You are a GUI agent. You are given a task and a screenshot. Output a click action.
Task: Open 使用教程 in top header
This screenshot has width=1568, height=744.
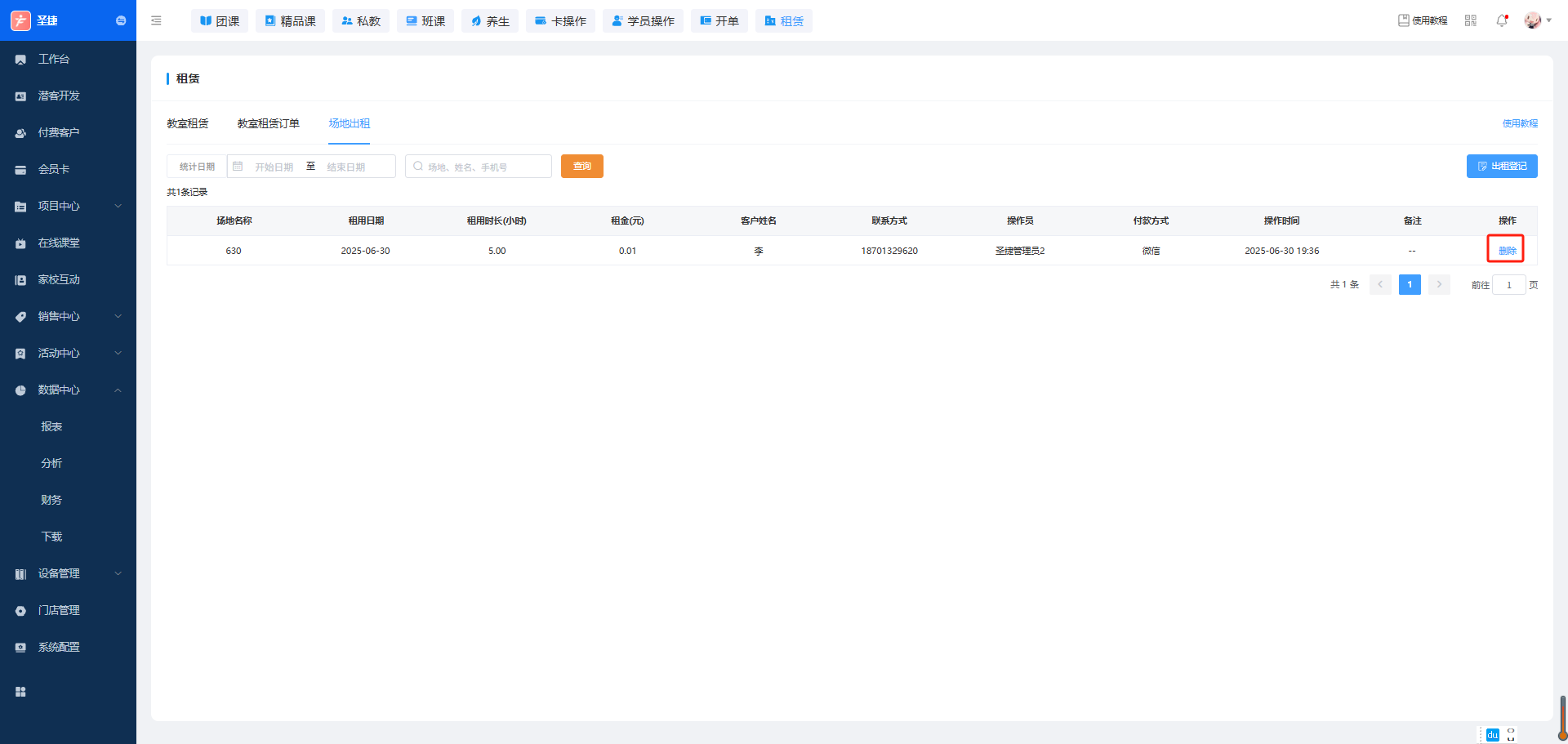[x=1423, y=20]
